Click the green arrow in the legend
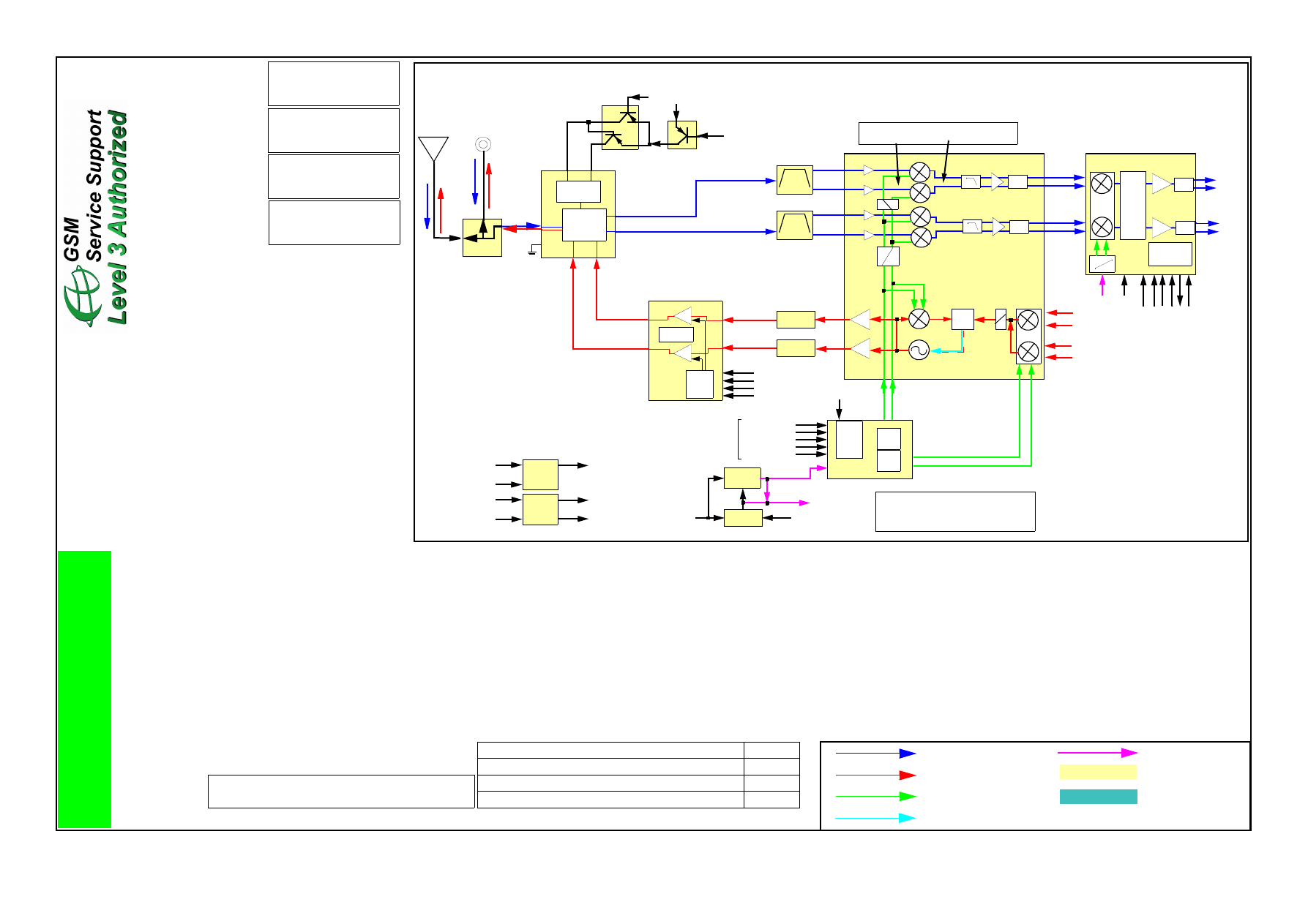Viewport: 1308px width, 924px height. point(875,797)
